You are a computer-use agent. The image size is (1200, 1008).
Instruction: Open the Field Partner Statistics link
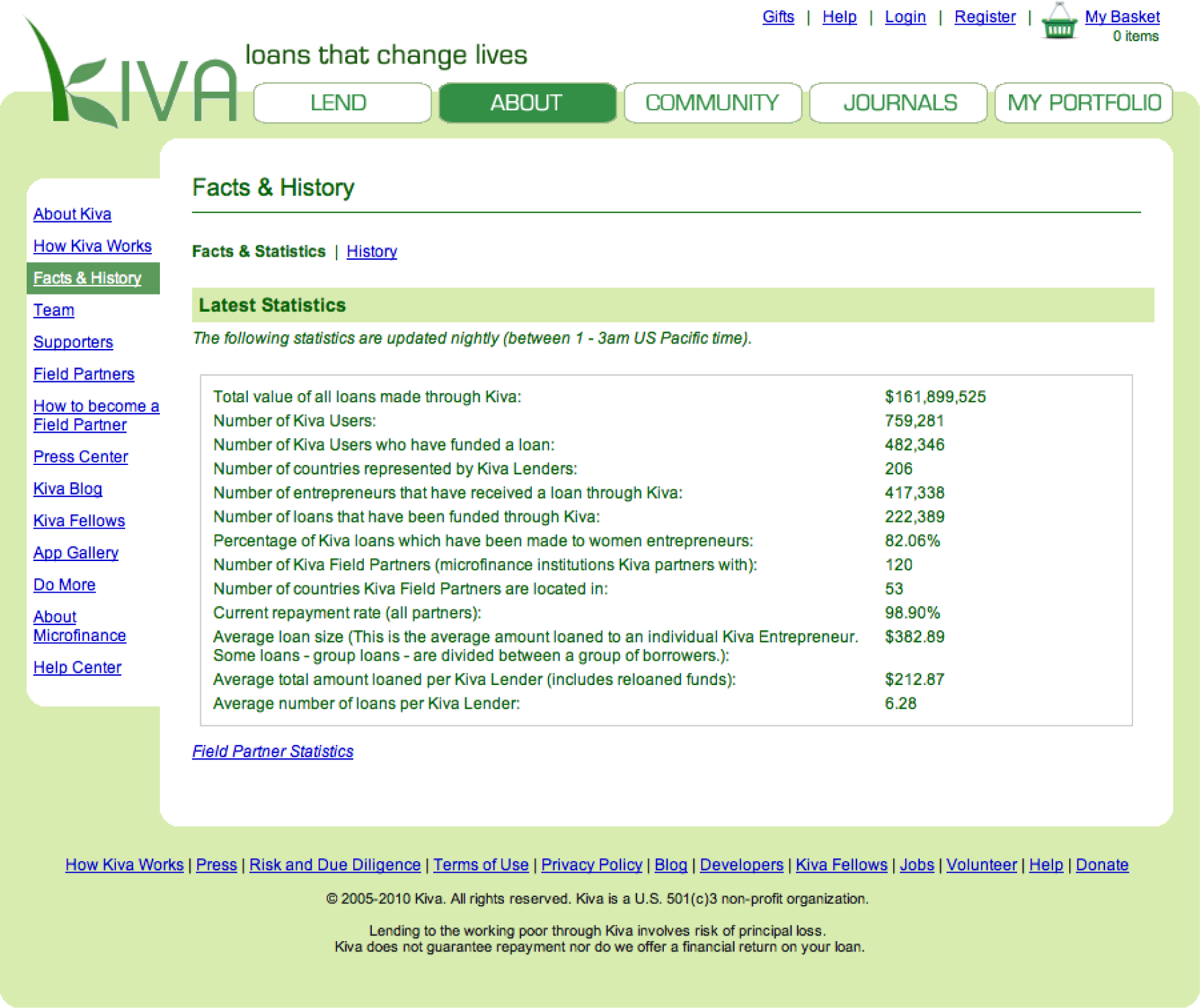pyautogui.click(x=273, y=751)
